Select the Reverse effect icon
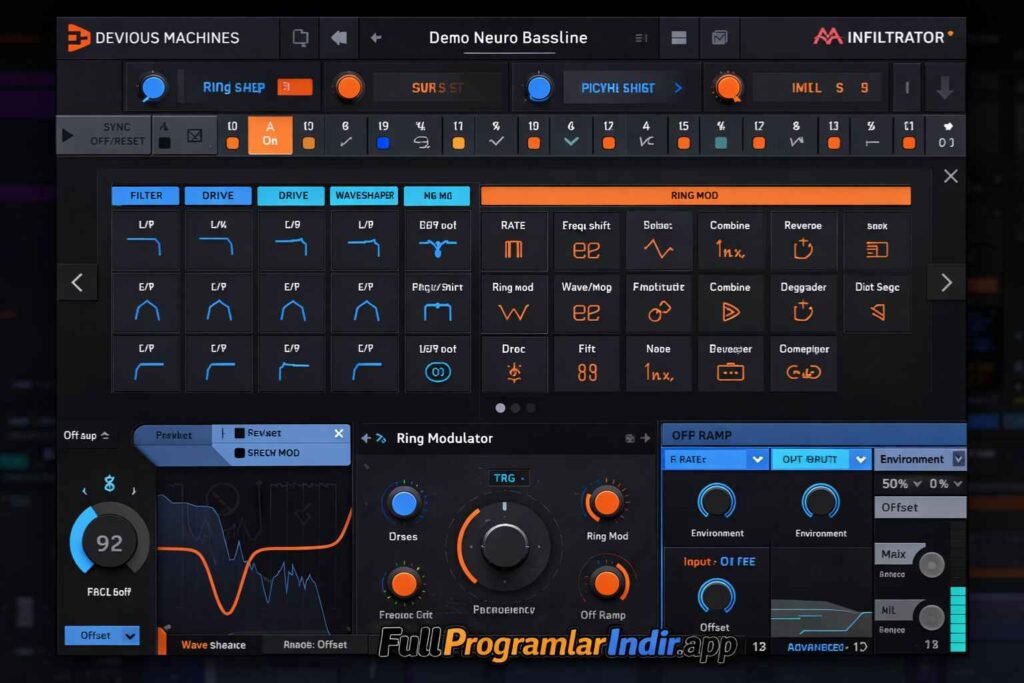The width and height of the screenshot is (1024, 683). (x=804, y=240)
